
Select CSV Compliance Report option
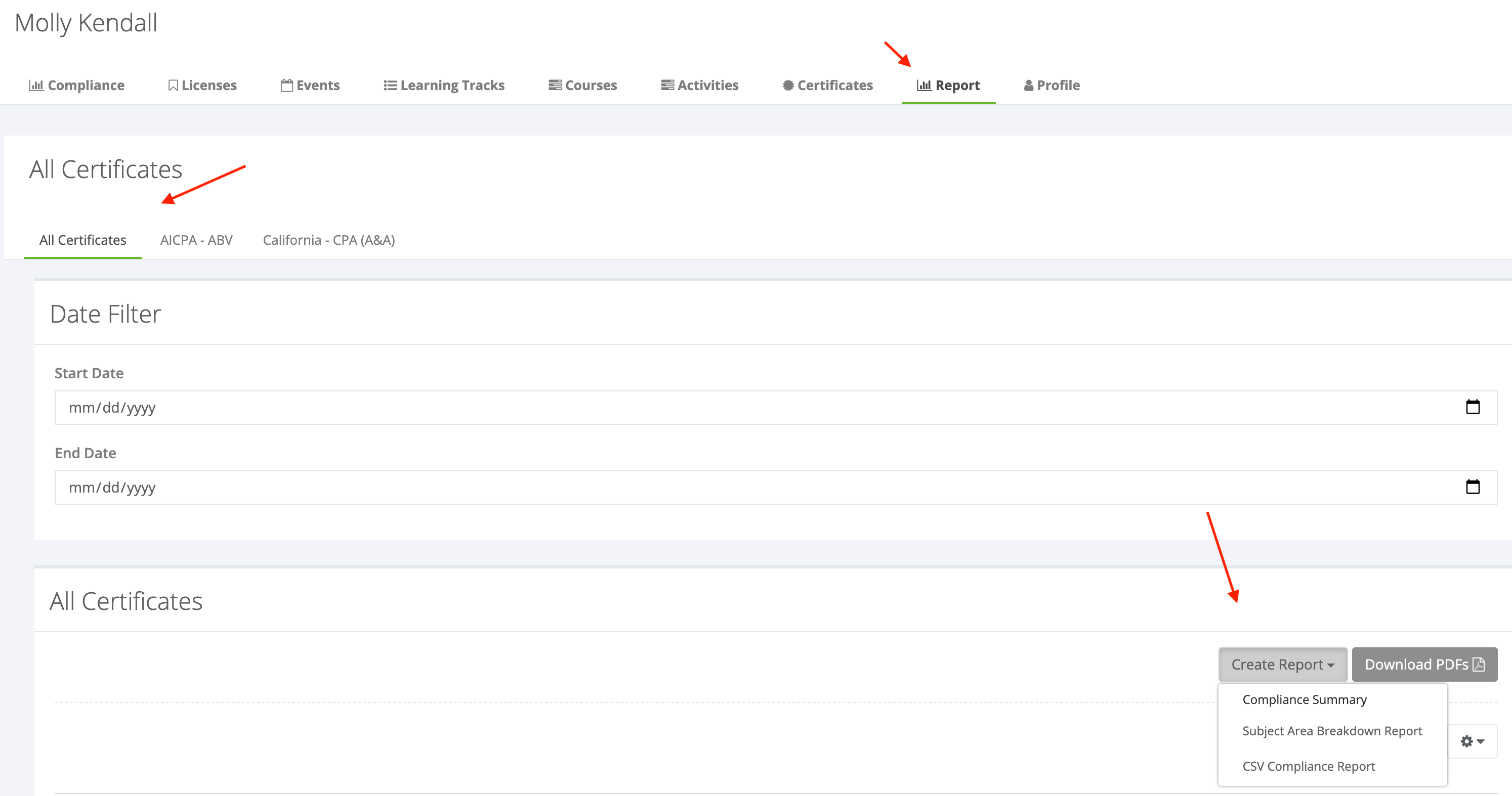click(x=1309, y=766)
